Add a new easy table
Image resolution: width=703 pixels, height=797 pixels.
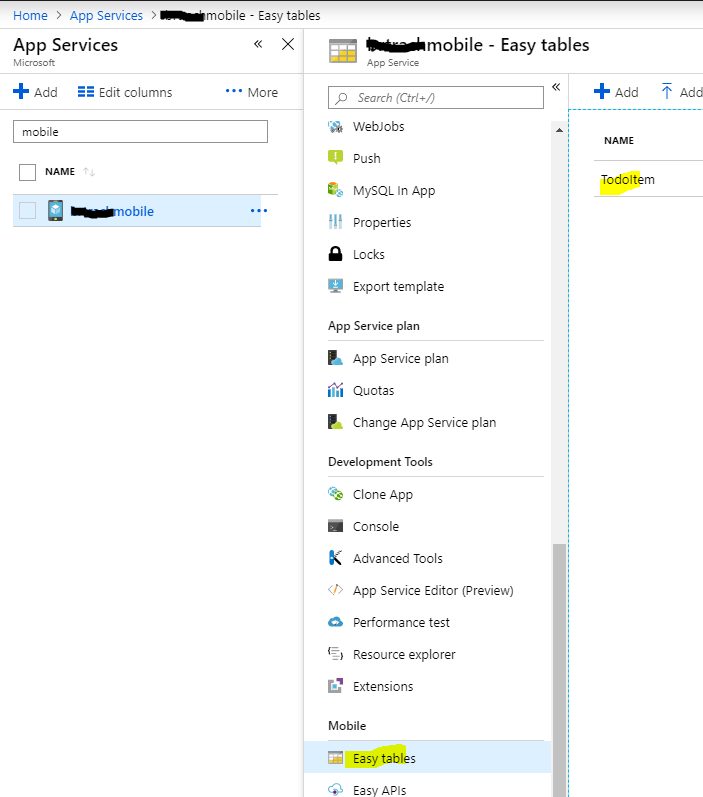pyautogui.click(x=616, y=92)
